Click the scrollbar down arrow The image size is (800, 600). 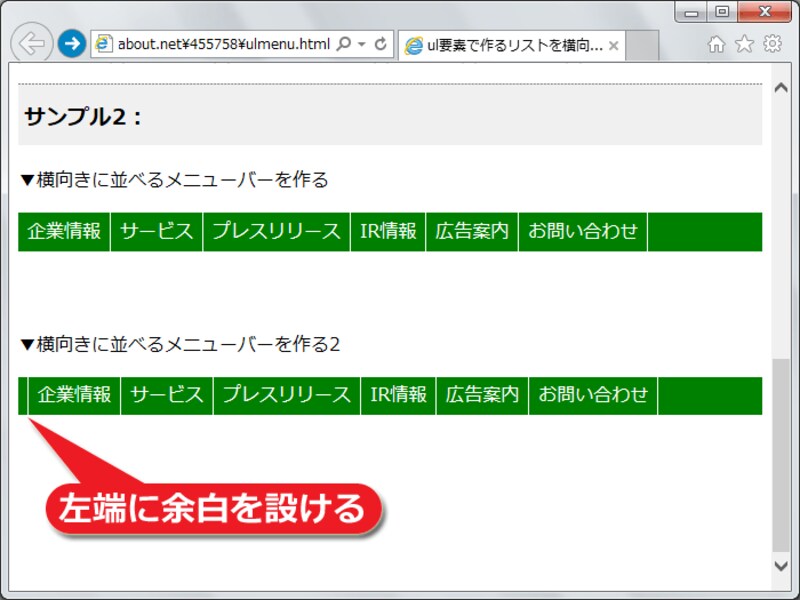click(782, 564)
